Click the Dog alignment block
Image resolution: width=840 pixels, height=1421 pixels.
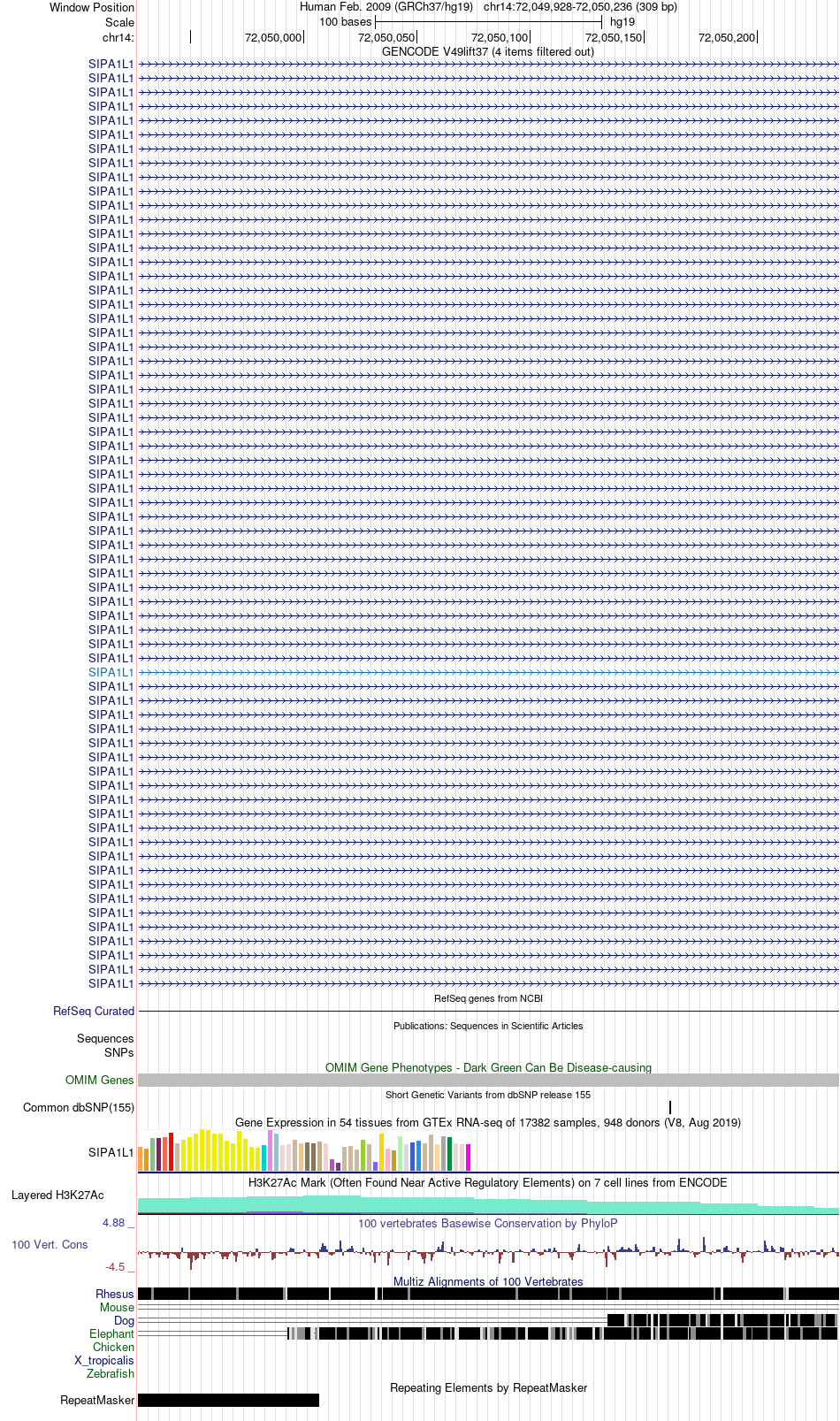(x=722, y=1320)
